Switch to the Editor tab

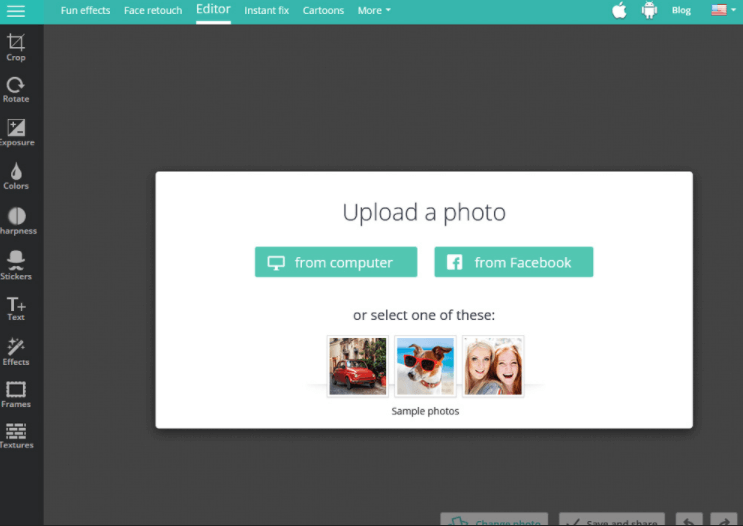[213, 9]
